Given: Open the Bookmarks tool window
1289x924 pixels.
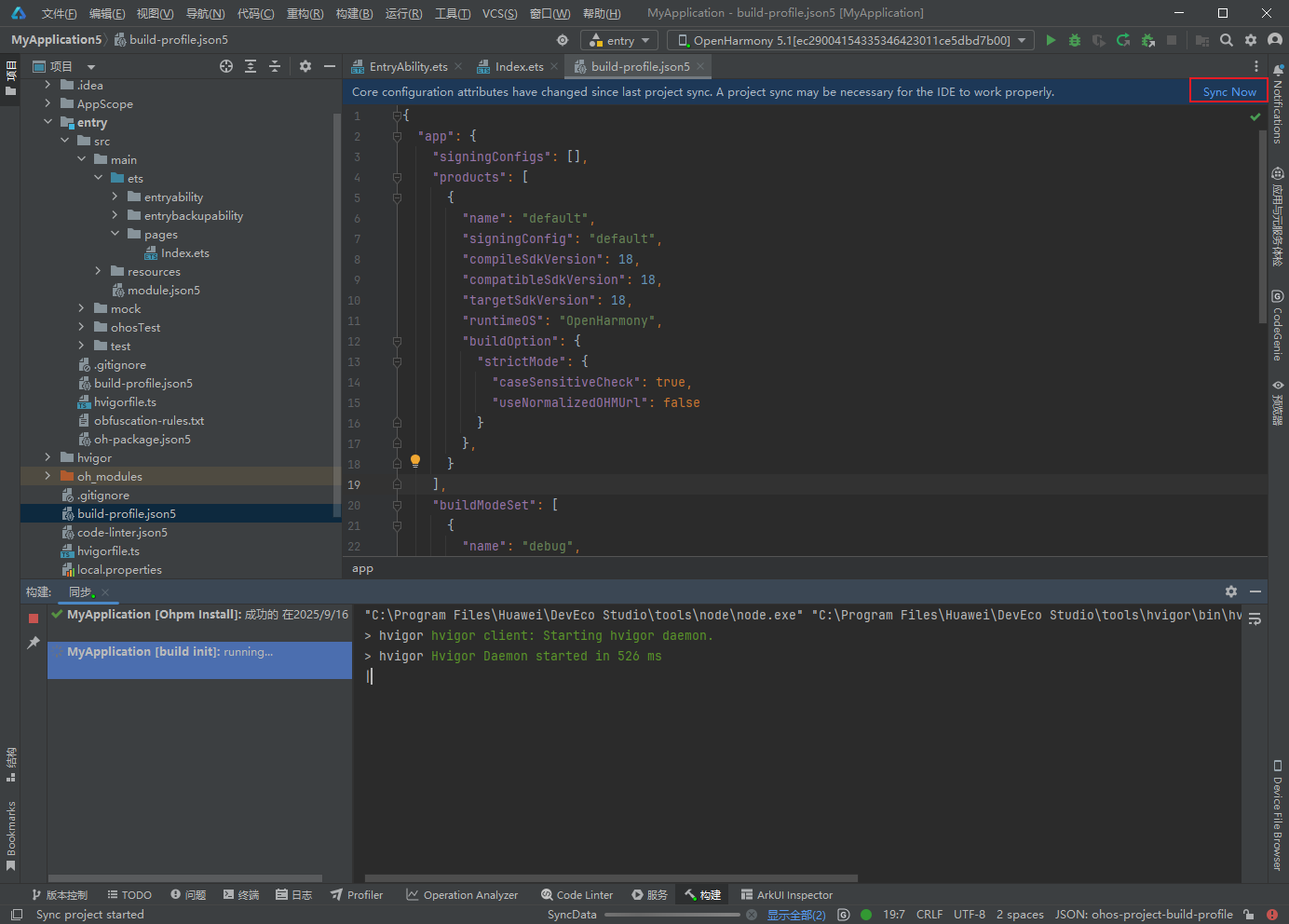Looking at the screenshot, I should (x=11, y=836).
